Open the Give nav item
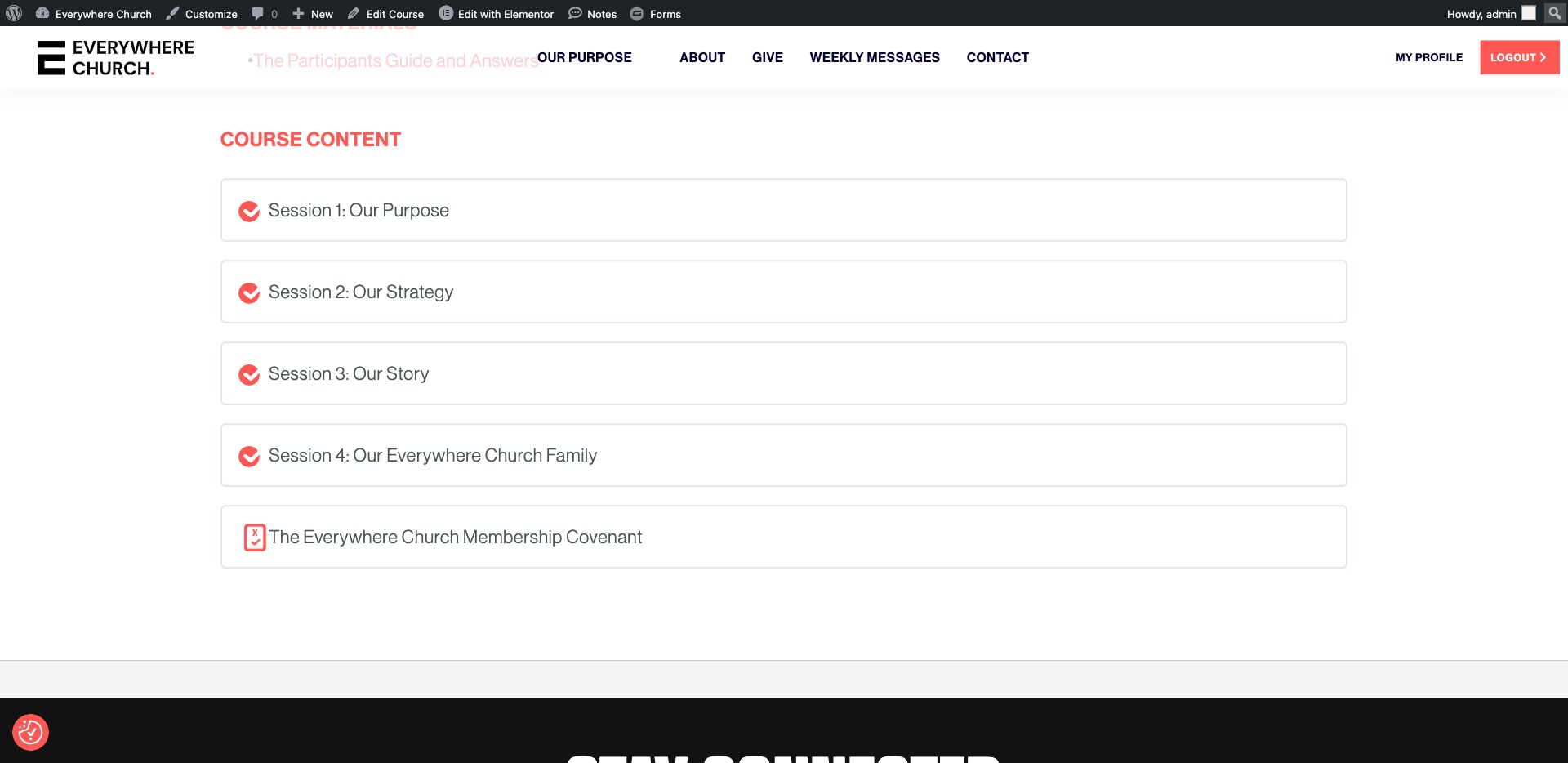The image size is (1568, 763). click(768, 57)
